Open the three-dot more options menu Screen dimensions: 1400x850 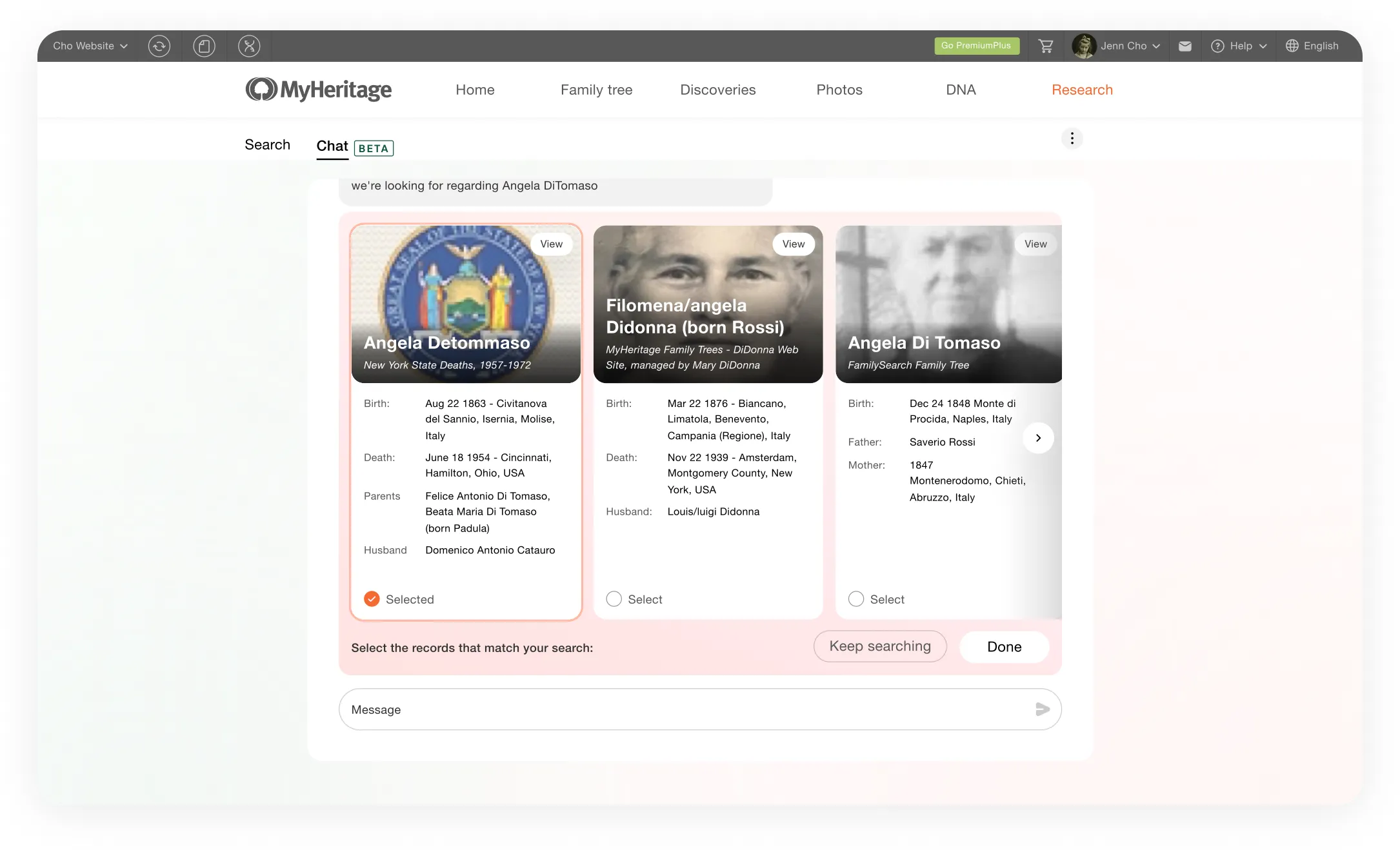pyautogui.click(x=1072, y=138)
